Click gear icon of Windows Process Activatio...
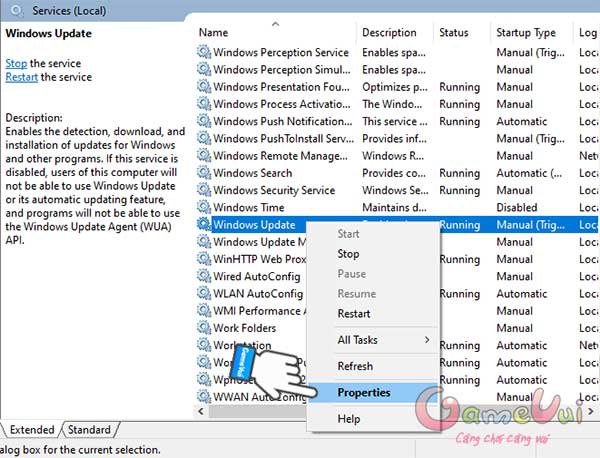The height and width of the screenshot is (458, 600). coord(204,104)
